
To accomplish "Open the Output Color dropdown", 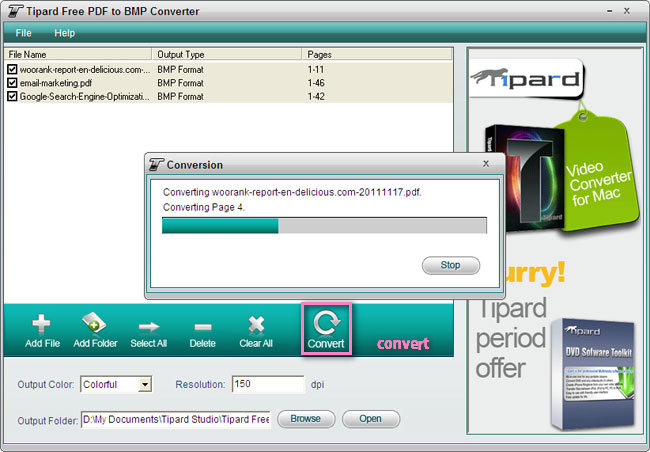I will click(145, 384).
